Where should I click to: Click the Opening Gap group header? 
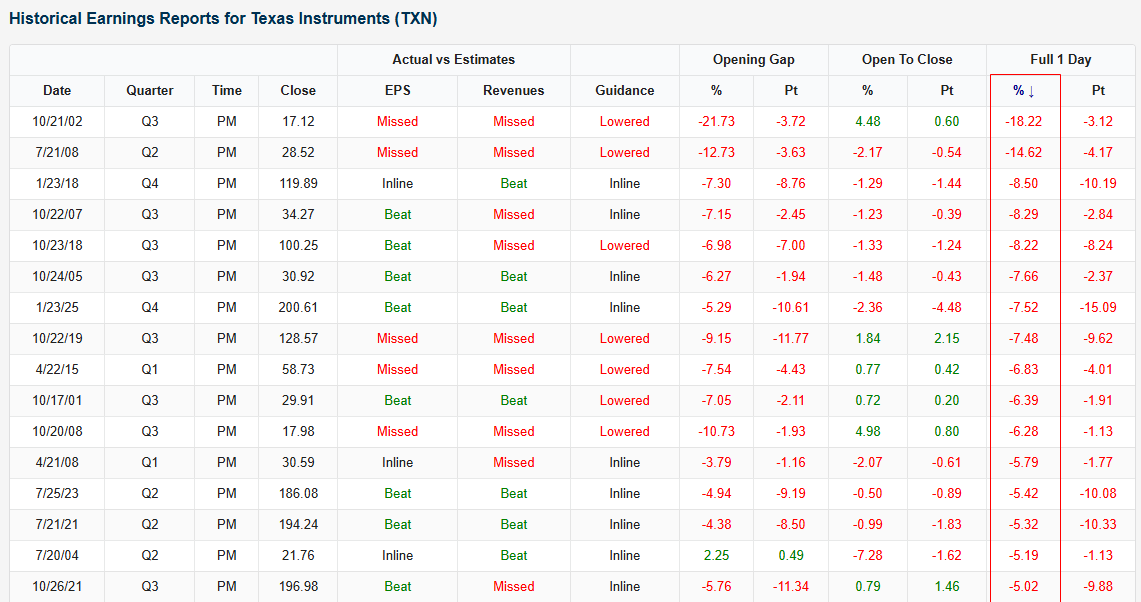[x=753, y=60]
